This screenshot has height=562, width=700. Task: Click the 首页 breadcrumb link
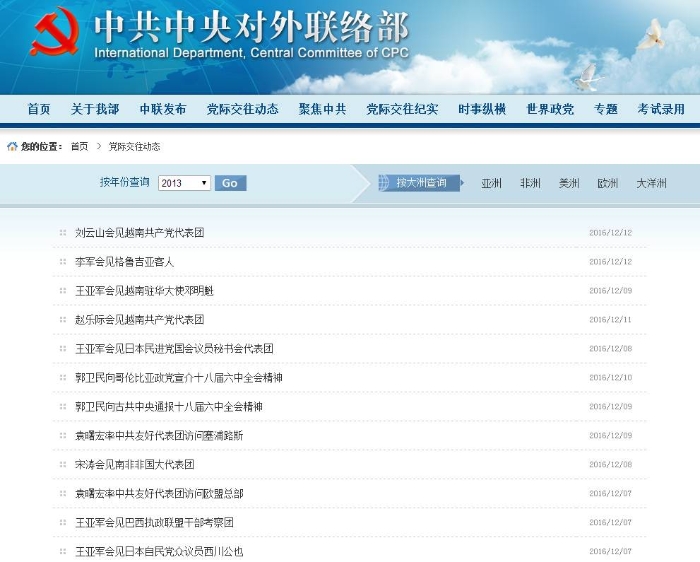pos(79,146)
